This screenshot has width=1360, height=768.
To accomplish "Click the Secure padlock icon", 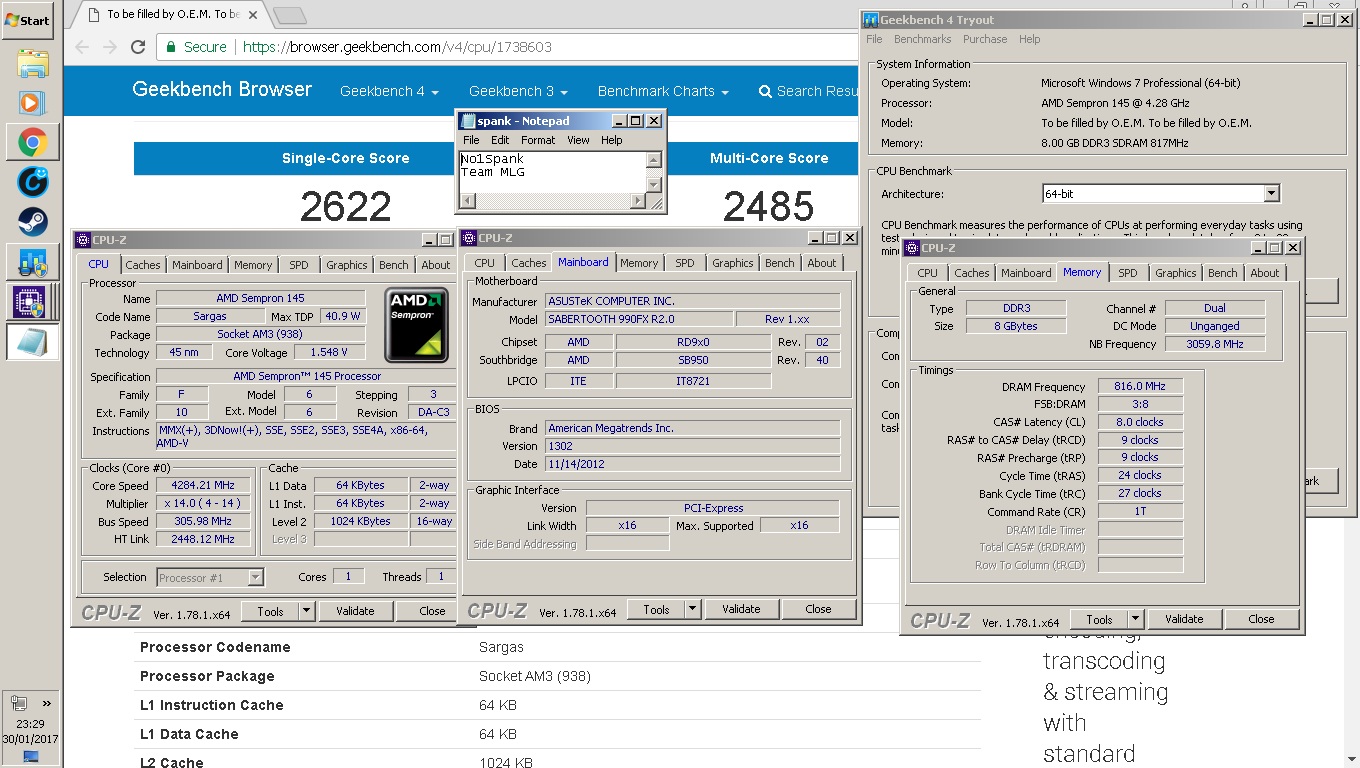I will [172, 47].
